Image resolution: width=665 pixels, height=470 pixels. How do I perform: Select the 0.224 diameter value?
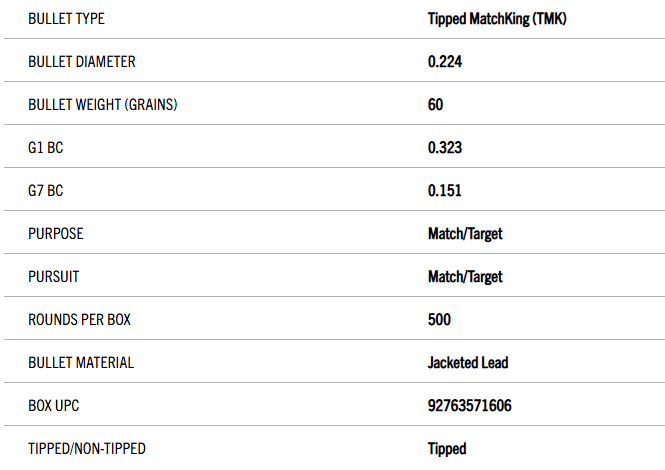tap(445, 62)
